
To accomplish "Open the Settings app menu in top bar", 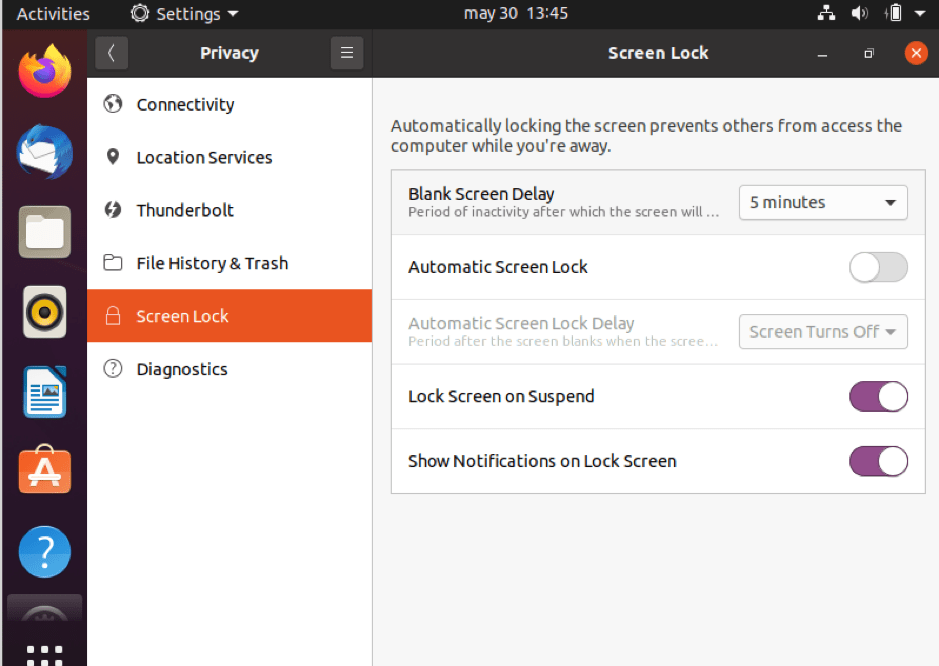I will [x=185, y=14].
